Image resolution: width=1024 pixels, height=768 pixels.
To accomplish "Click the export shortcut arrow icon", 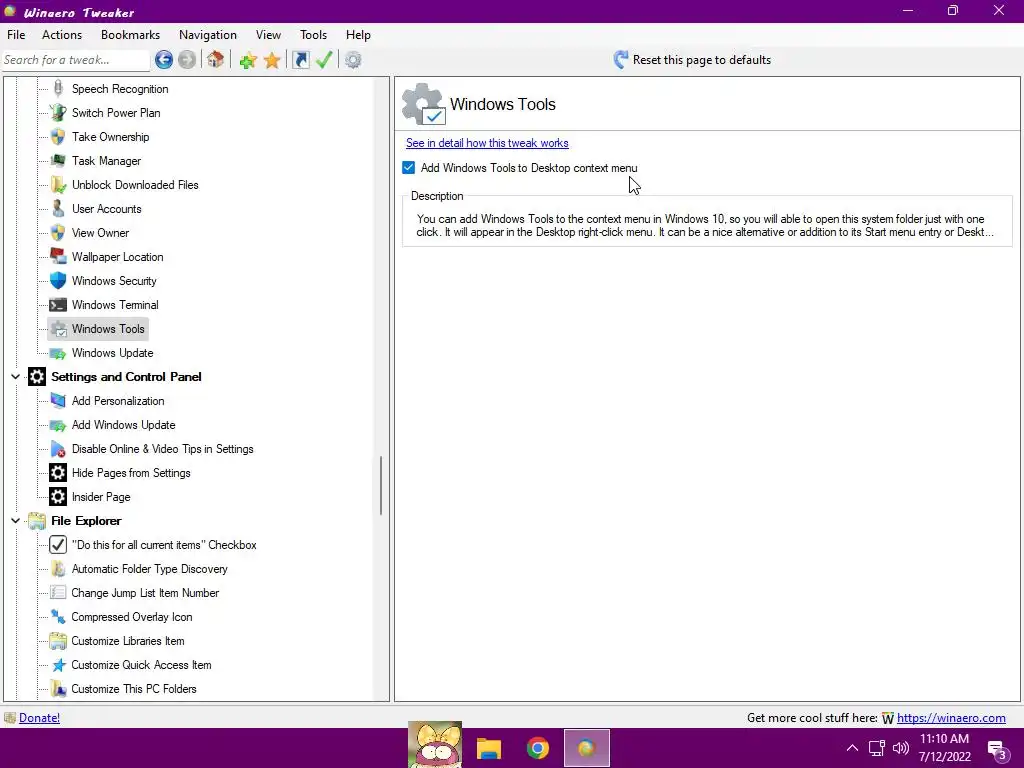I will (x=300, y=60).
